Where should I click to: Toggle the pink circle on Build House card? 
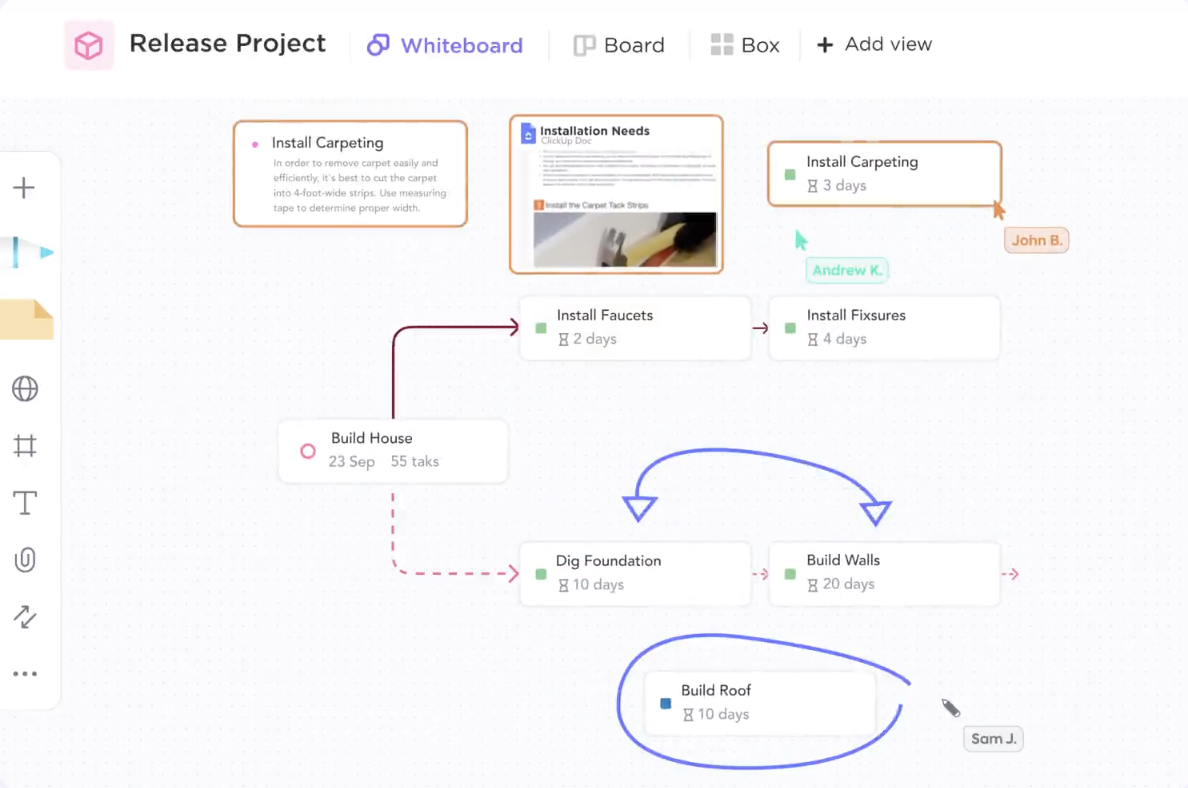click(307, 452)
